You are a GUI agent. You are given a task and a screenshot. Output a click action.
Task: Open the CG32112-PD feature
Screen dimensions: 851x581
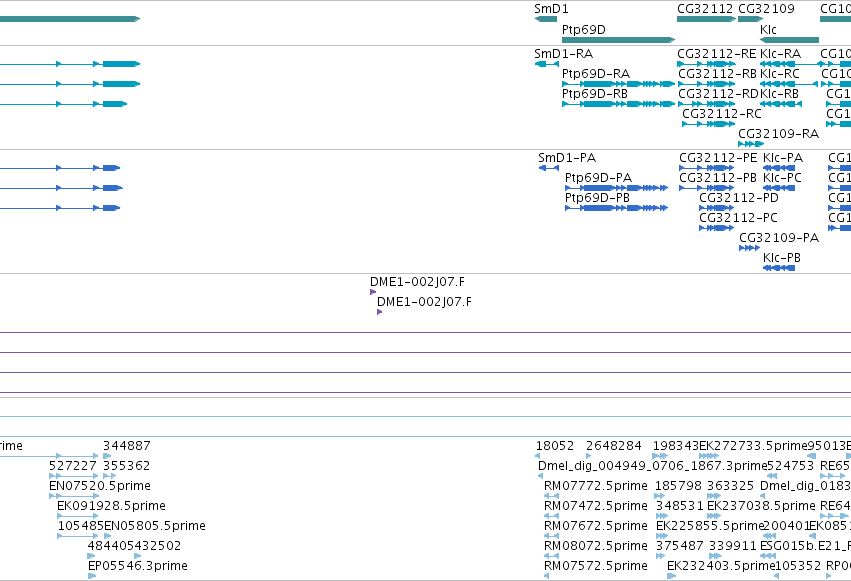[x=716, y=208]
